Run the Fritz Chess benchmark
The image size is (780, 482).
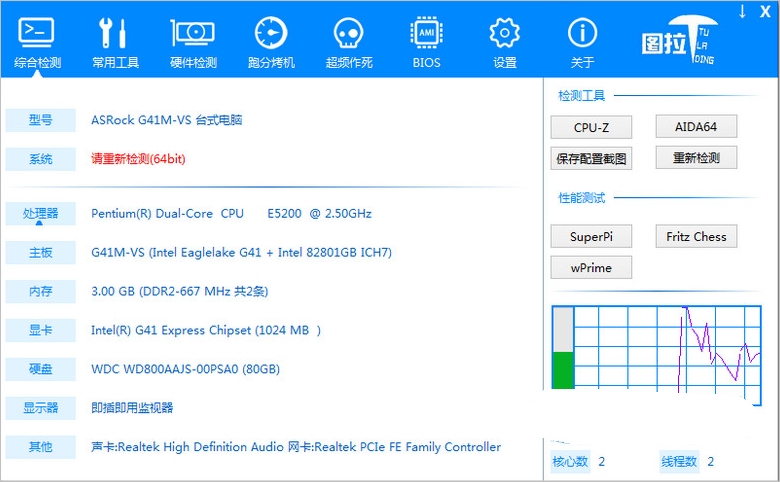[696, 236]
